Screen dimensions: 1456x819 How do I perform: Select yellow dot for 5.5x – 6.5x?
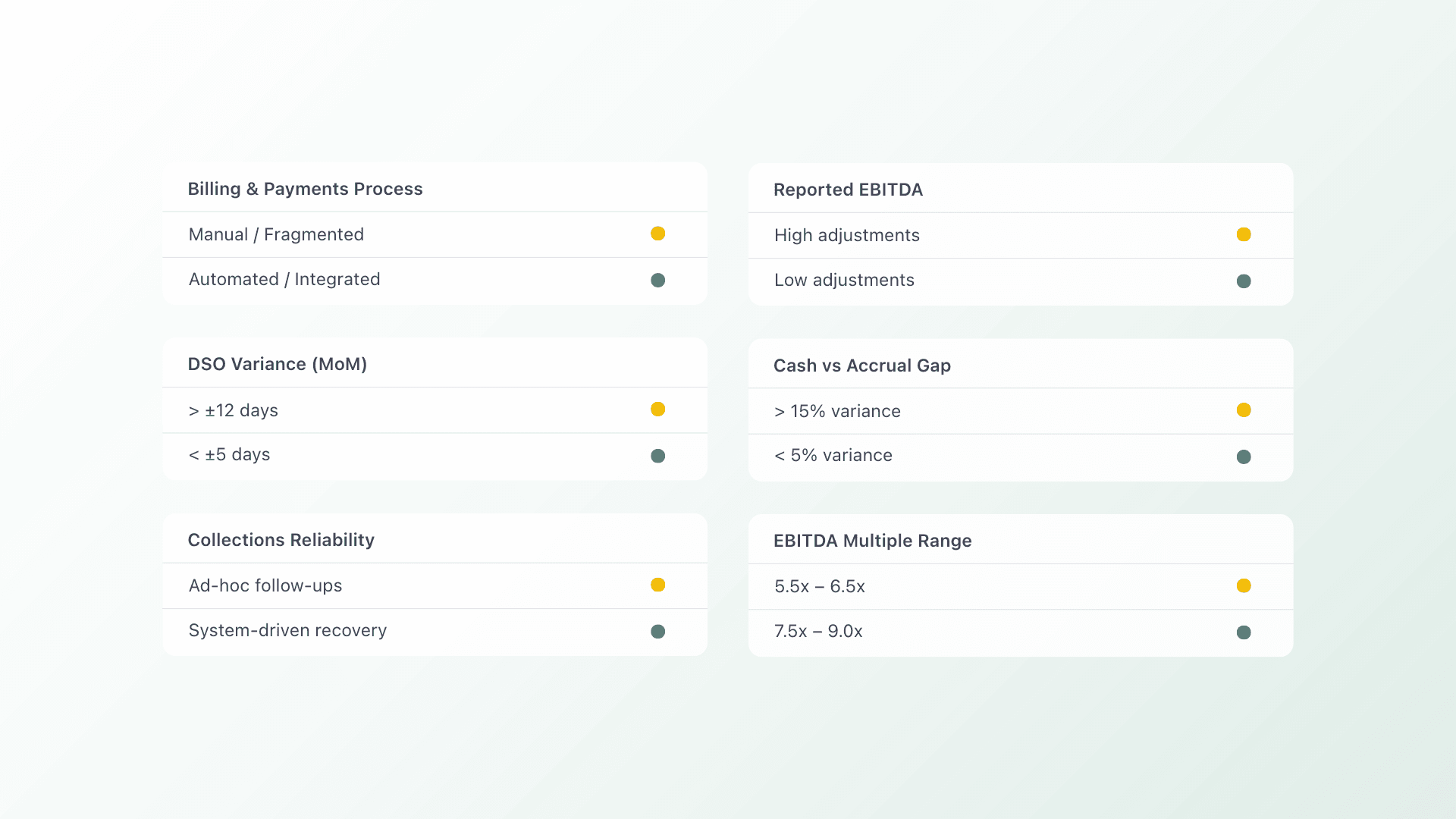pyautogui.click(x=1244, y=585)
